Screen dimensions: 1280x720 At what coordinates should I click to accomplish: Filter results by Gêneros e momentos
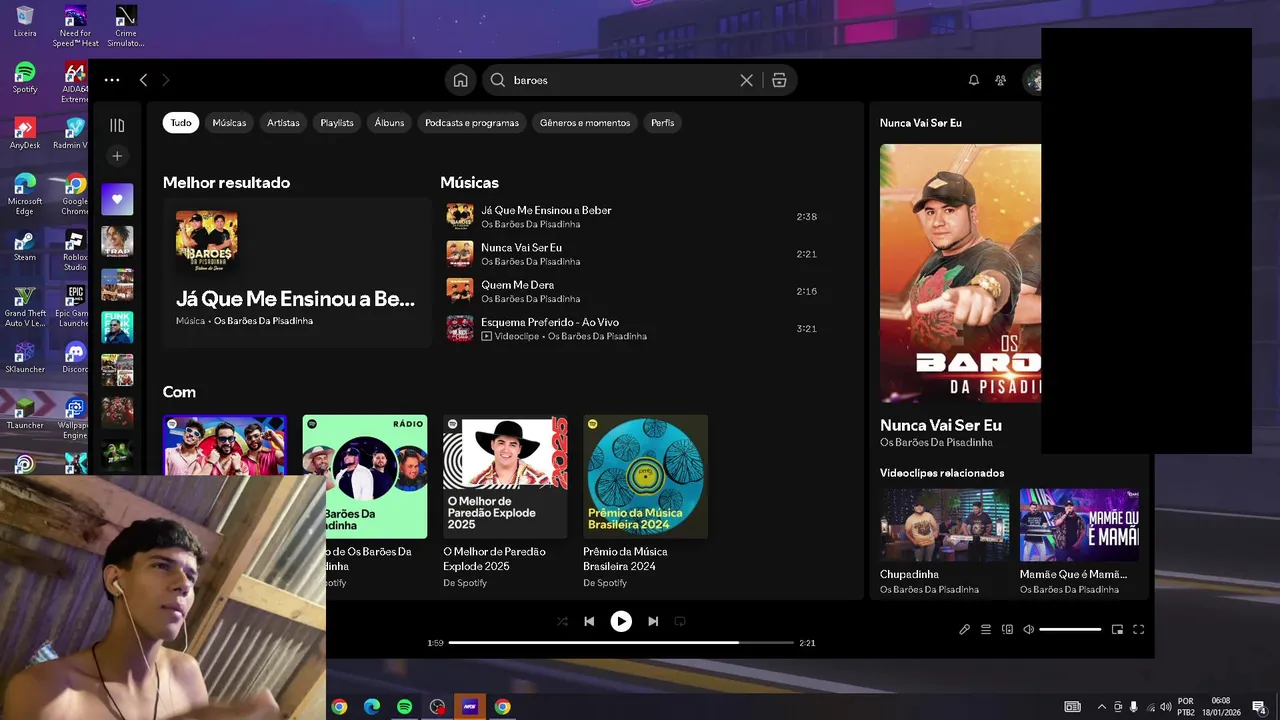585,123
